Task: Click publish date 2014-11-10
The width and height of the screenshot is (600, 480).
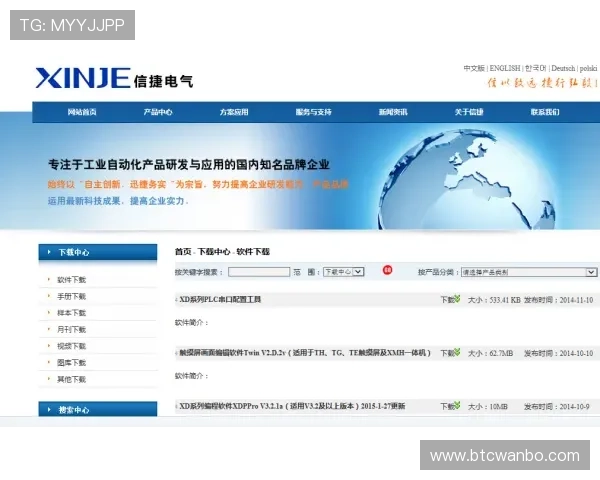Action: pos(576,300)
